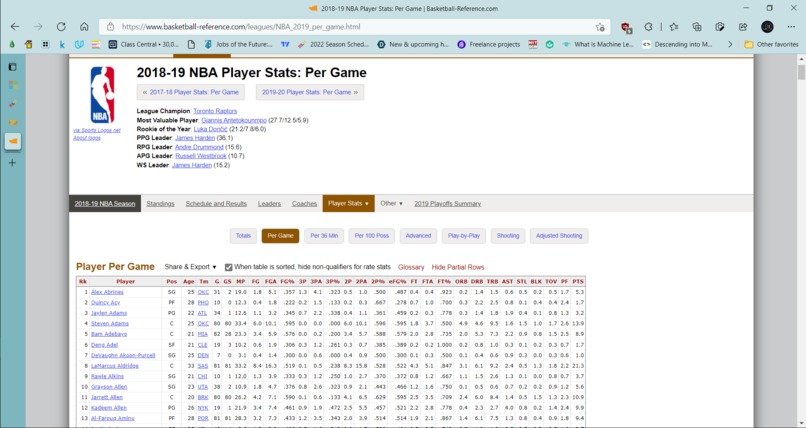The height and width of the screenshot is (428, 806).
Task: Open the 'k' bookmark icon in favorites bar
Action: coord(62,45)
